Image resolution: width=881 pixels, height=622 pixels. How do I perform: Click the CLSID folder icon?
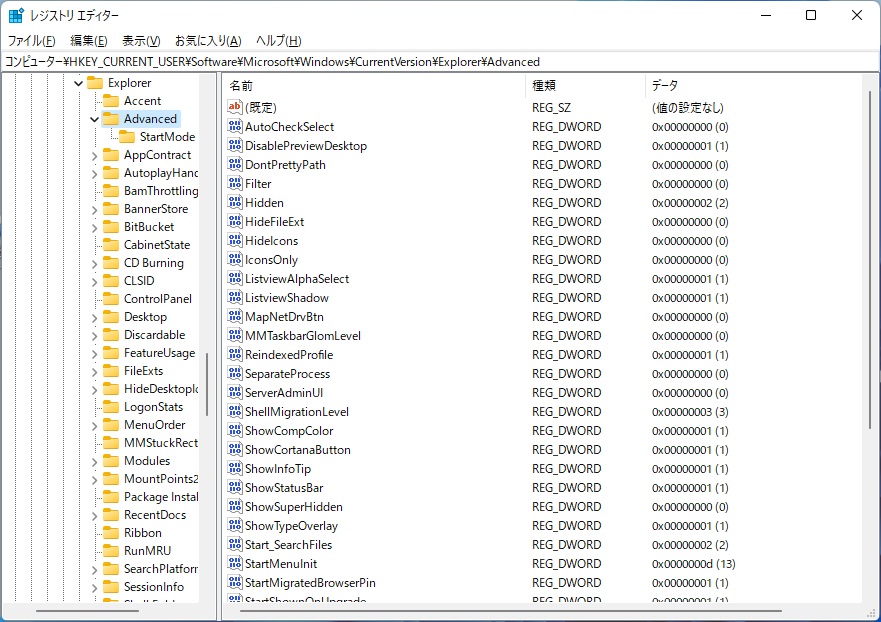tap(111, 280)
